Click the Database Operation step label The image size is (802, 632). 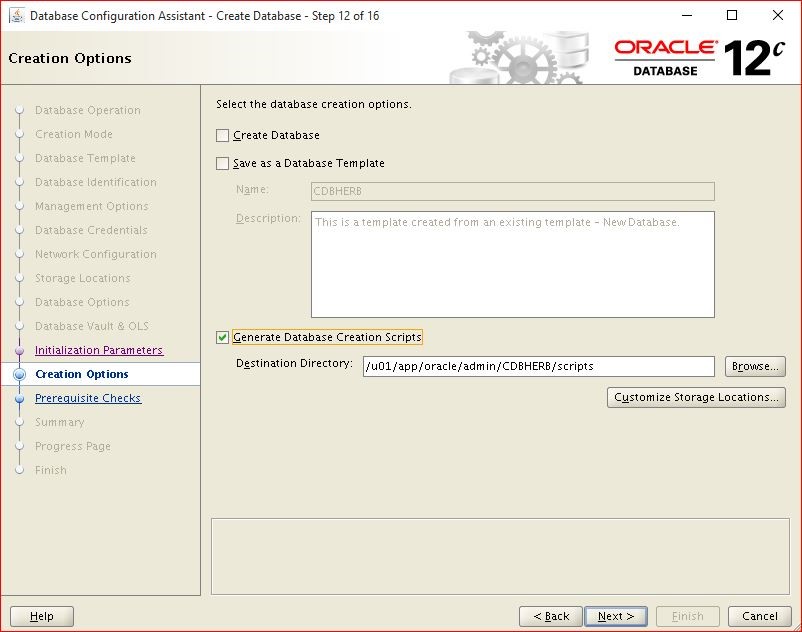[x=87, y=110]
